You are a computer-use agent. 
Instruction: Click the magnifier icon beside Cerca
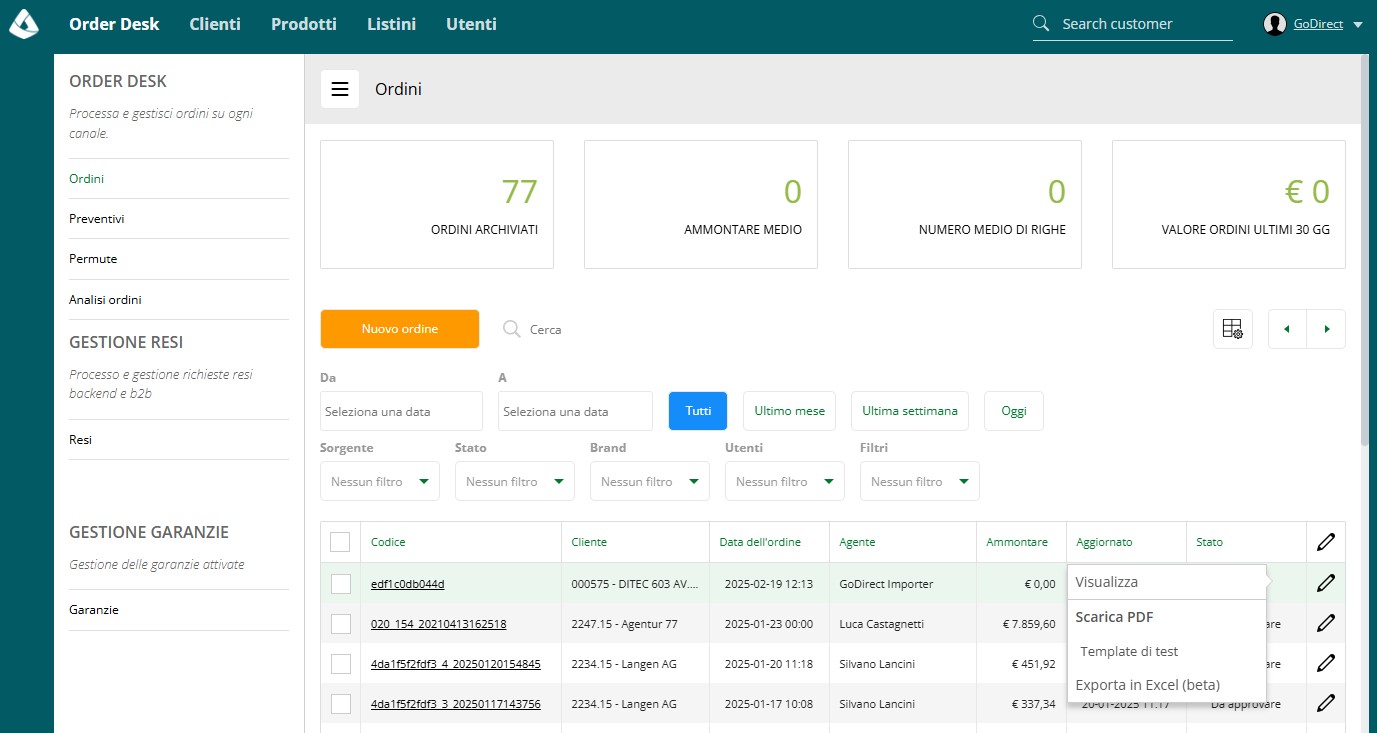[x=512, y=329]
